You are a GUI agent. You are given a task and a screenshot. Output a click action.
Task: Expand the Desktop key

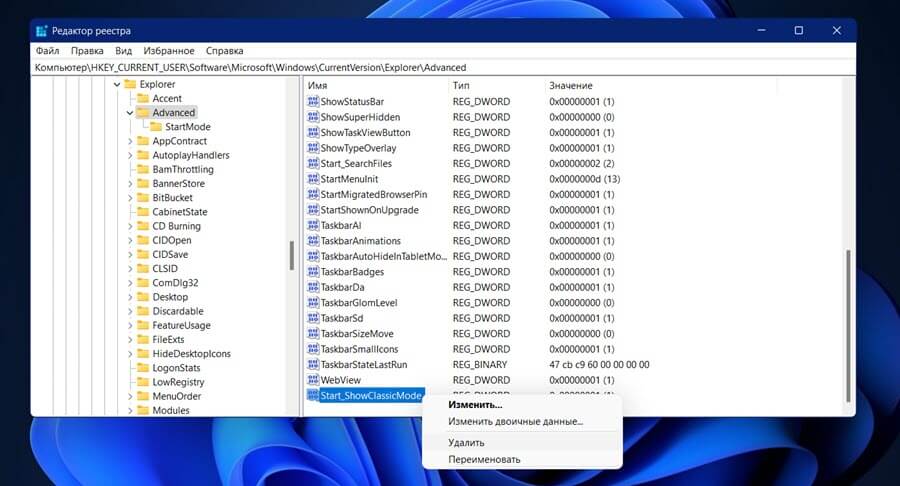point(130,297)
